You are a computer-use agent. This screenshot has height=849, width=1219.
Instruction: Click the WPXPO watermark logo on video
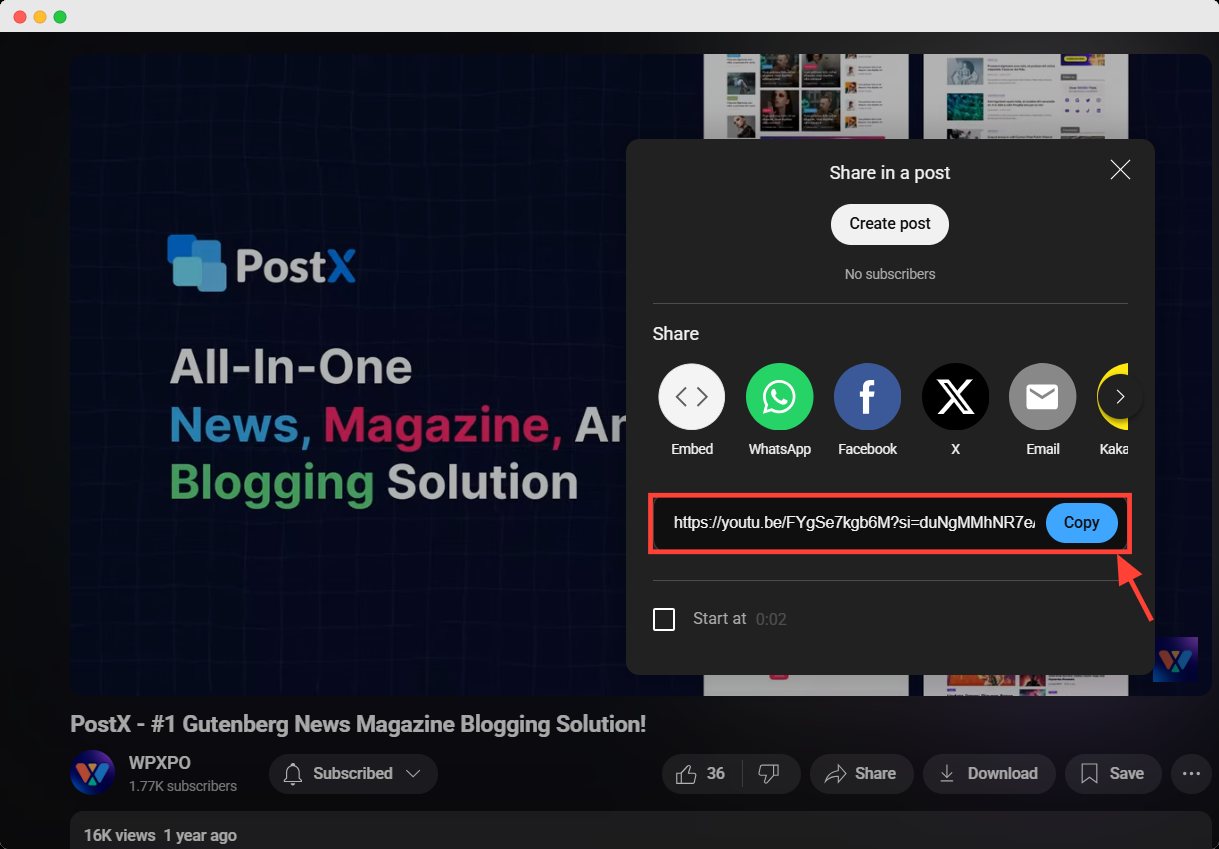1175,659
